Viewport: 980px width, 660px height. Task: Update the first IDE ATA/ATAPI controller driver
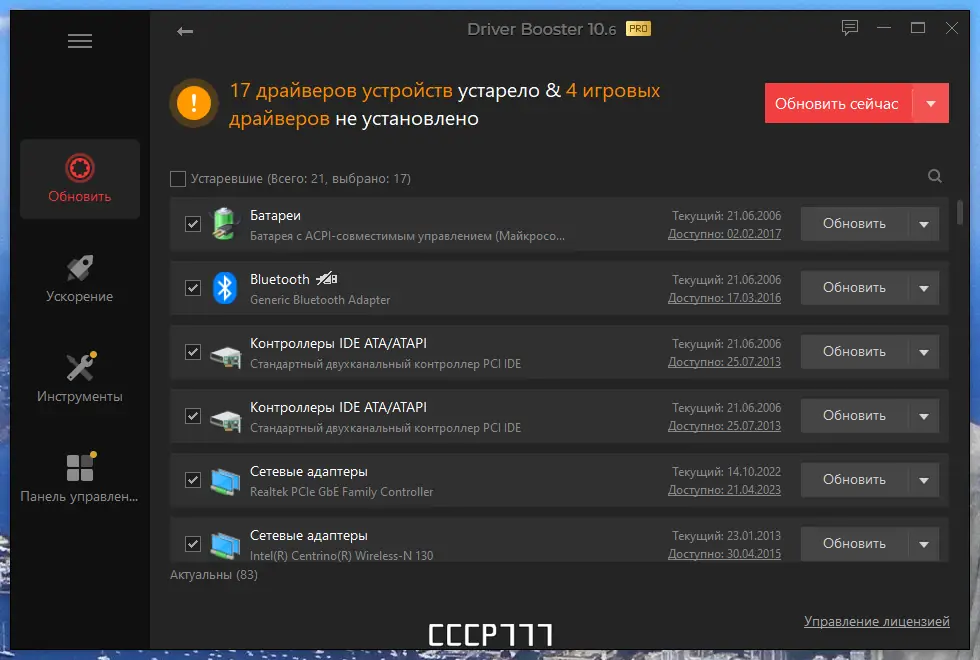(854, 352)
